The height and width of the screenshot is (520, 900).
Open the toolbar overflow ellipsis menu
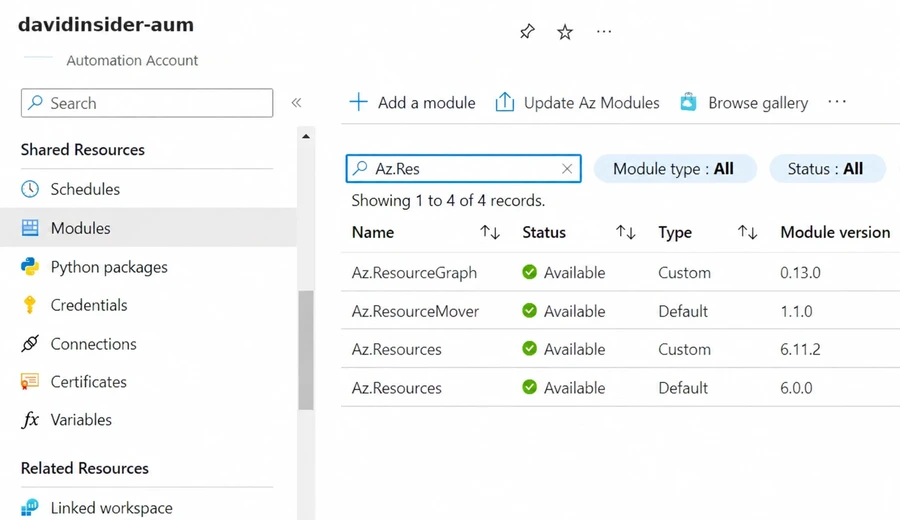[x=837, y=102]
